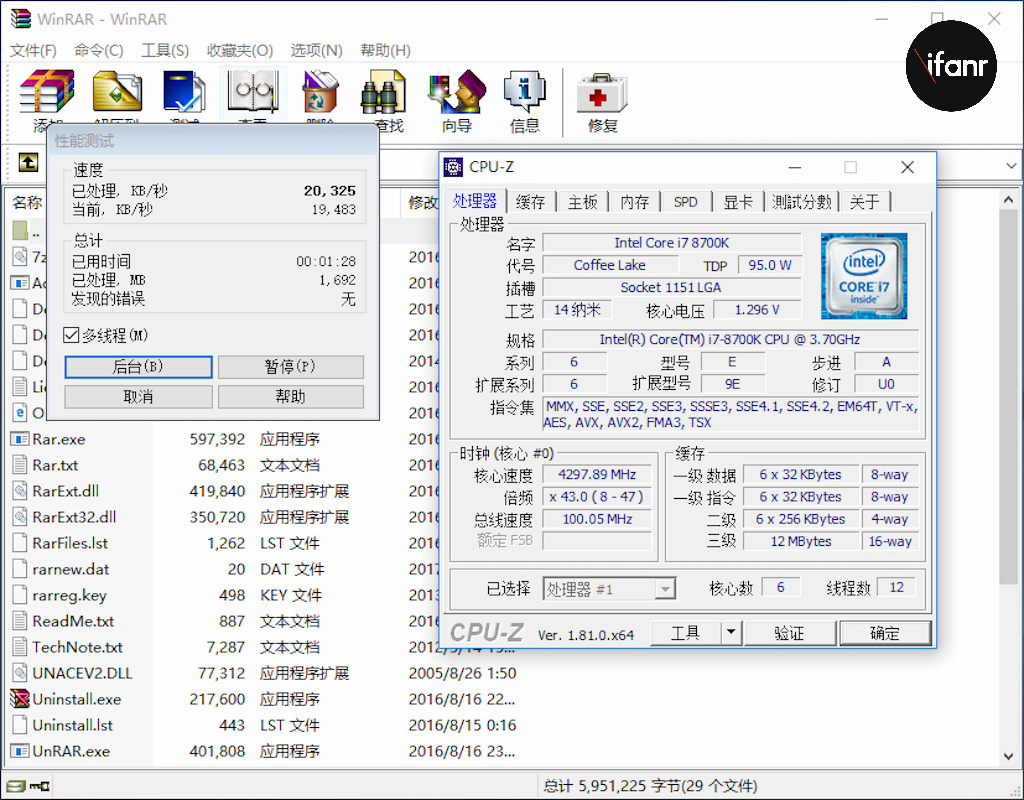Click the 验证 button in CPU-Z
This screenshot has width=1024, height=800.
click(x=789, y=633)
